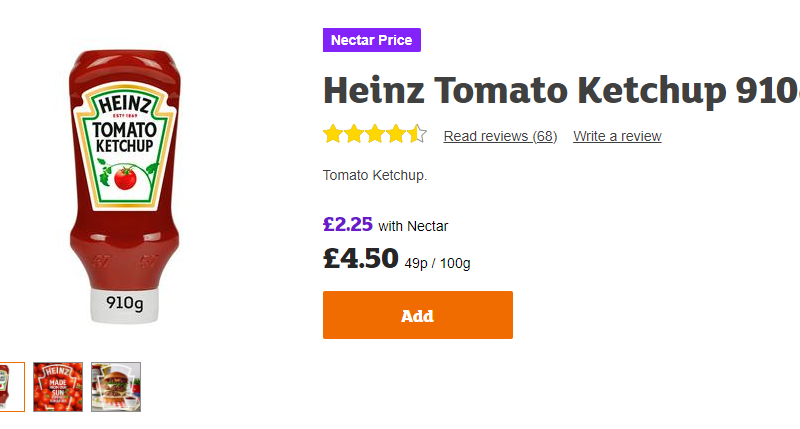Screen dimensions: 800x429
Task: Click the third star in rating
Action: coord(375,134)
